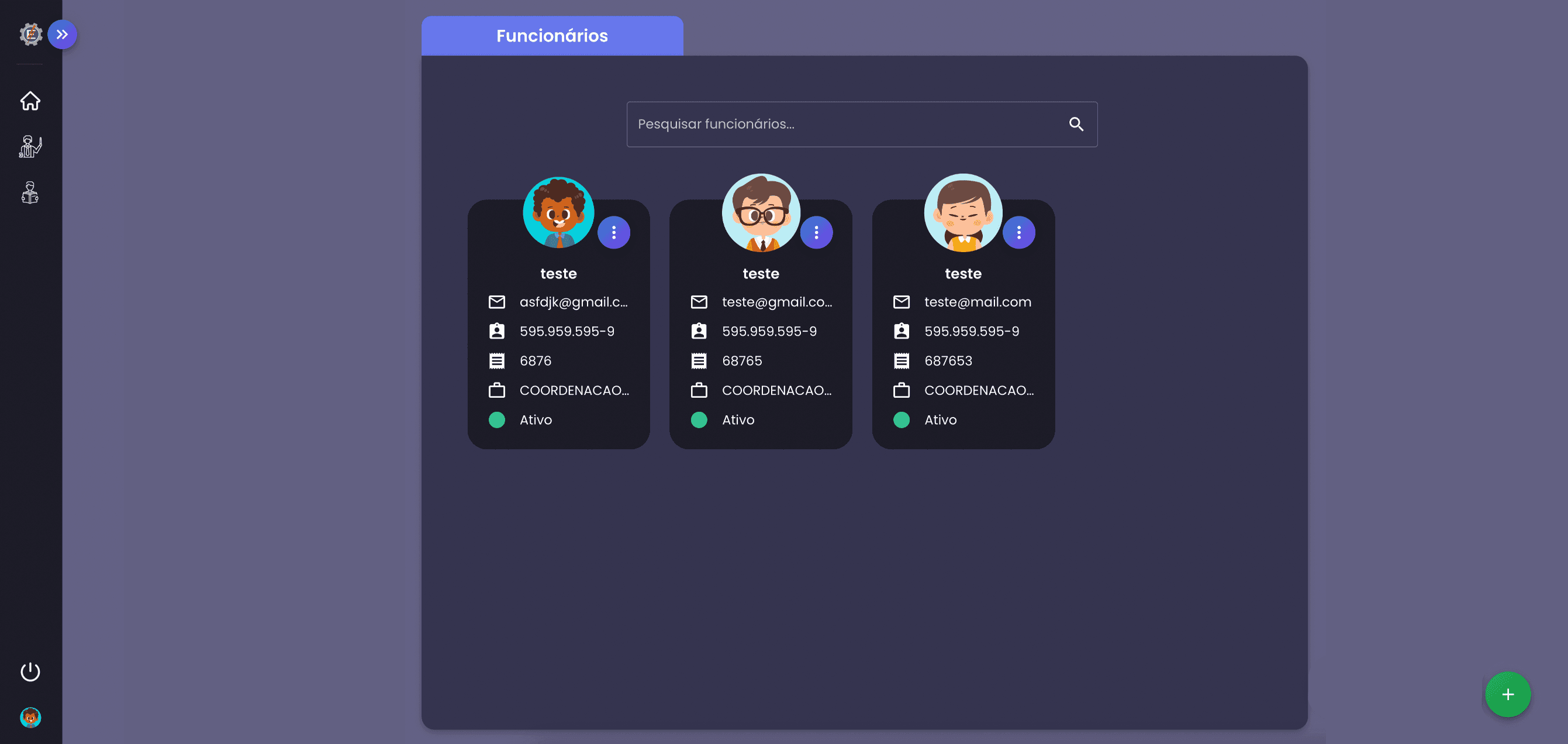
Task: Click the briefcase icon on the 68765 card
Action: pyautogui.click(x=699, y=390)
